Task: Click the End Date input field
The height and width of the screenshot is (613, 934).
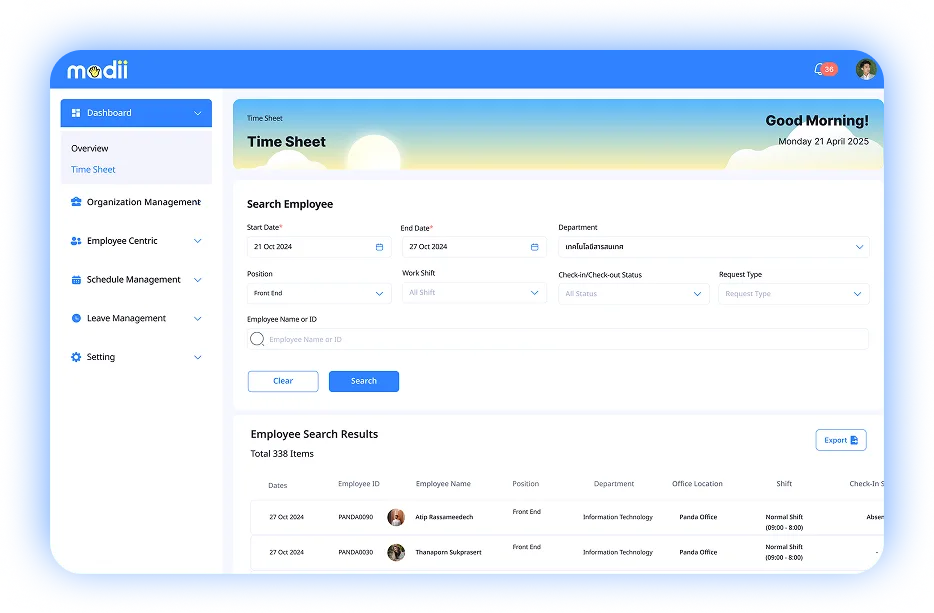Action: pos(474,247)
